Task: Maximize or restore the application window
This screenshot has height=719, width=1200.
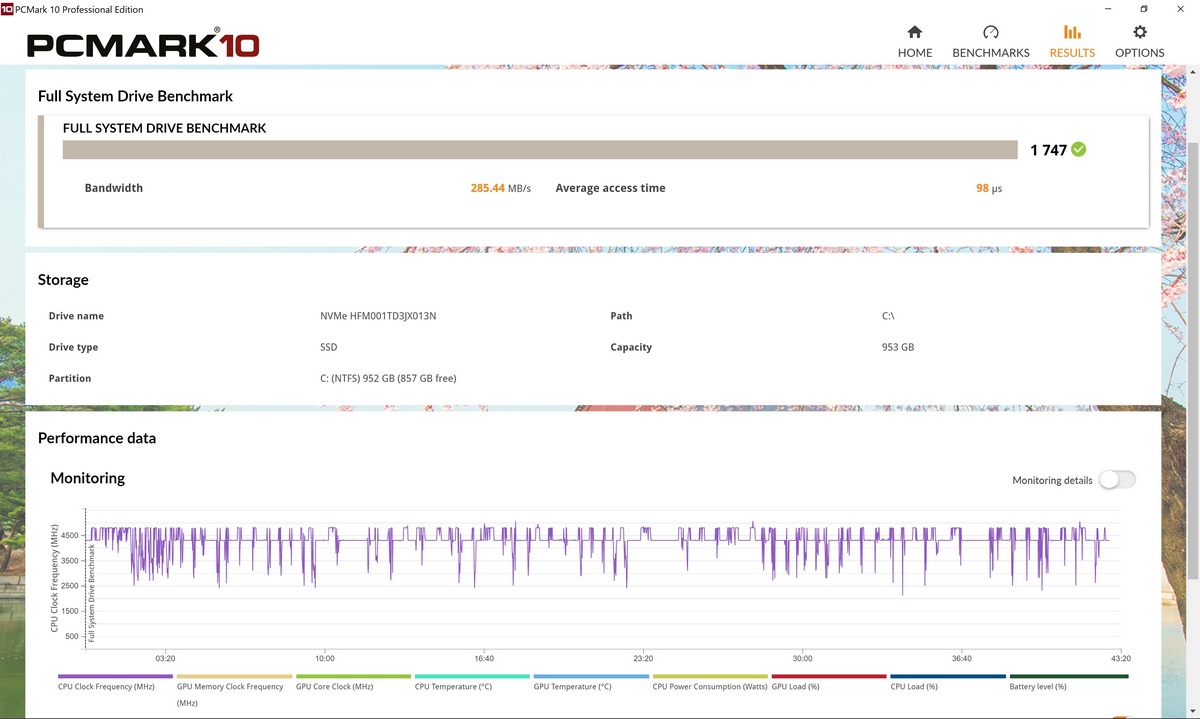Action: point(1144,9)
